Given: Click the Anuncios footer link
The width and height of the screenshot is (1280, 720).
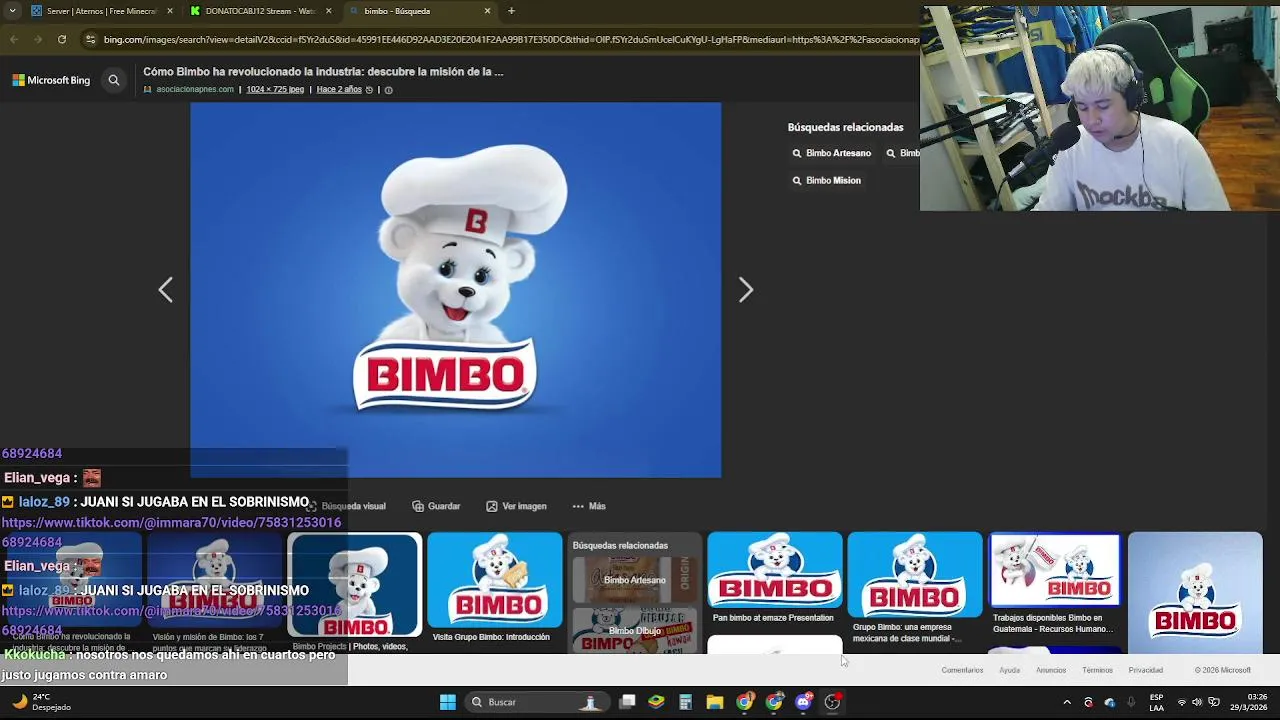Looking at the screenshot, I should pyautogui.click(x=1051, y=670).
